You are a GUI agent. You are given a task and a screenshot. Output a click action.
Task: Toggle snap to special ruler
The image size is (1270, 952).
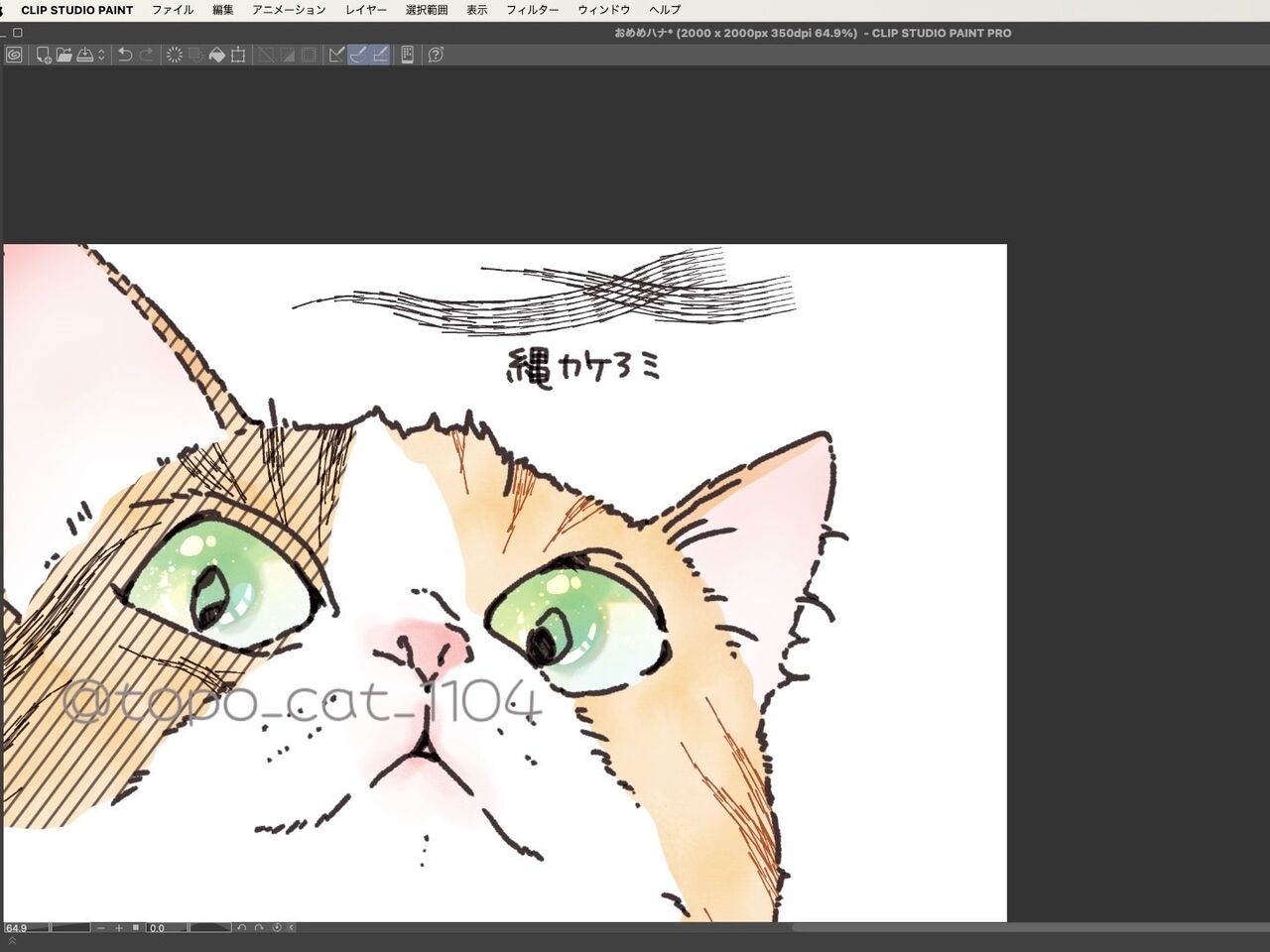pos(358,55)
